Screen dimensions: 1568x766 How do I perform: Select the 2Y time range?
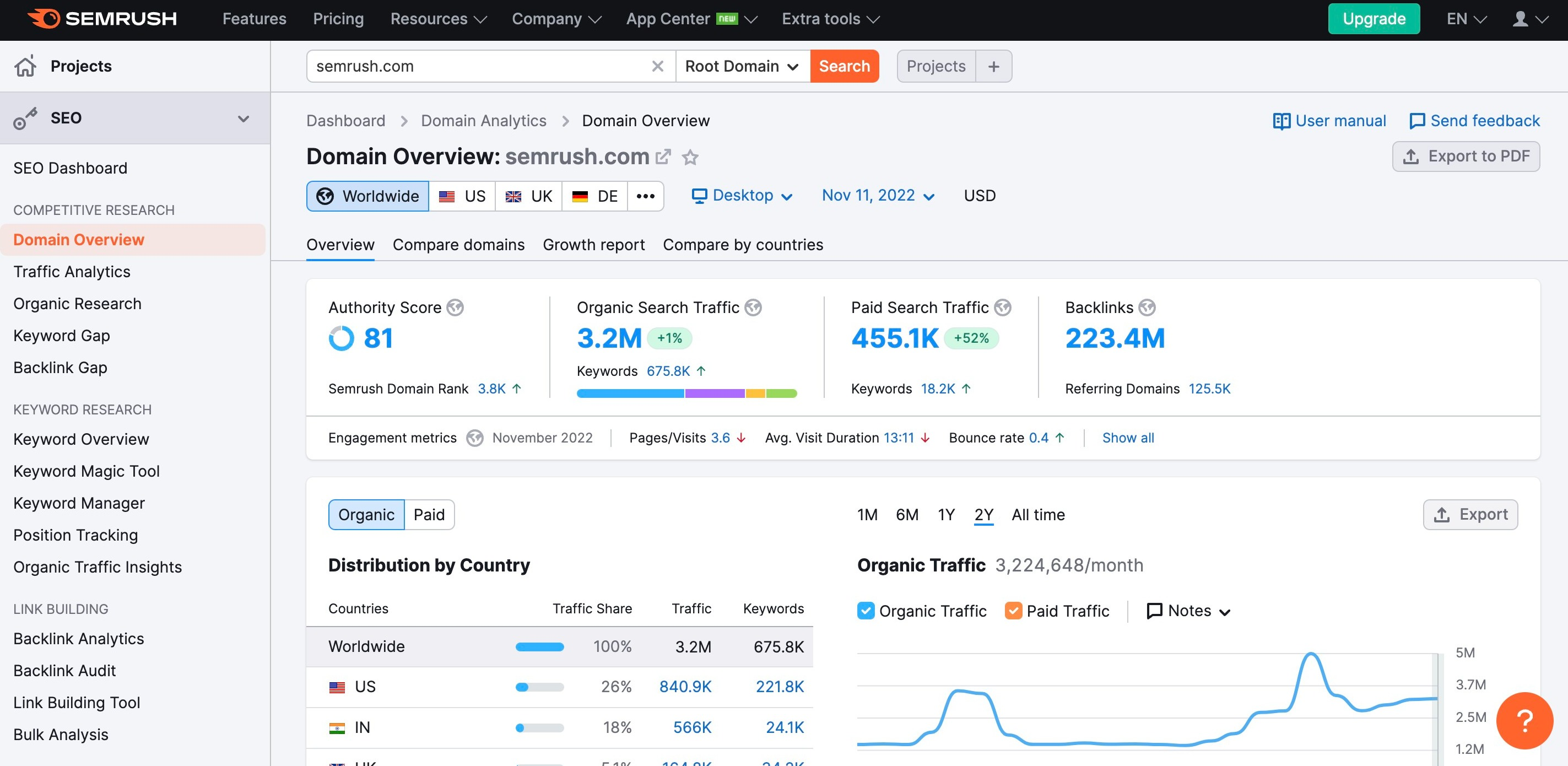[983, 515]
